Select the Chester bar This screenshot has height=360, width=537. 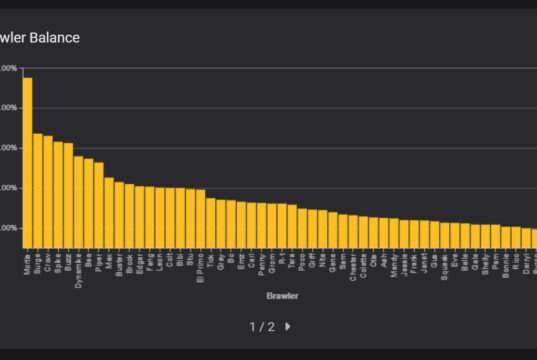tap(353, 232)
